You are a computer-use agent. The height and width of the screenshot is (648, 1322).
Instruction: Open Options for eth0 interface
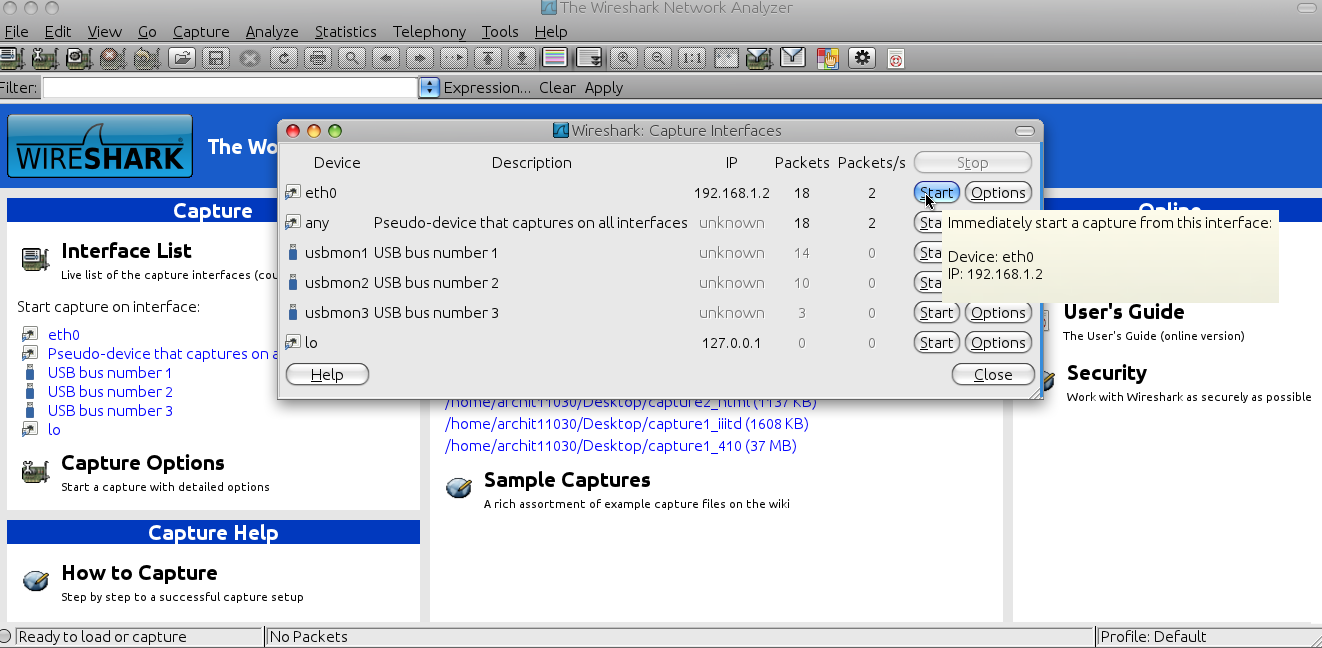[998, 193]
